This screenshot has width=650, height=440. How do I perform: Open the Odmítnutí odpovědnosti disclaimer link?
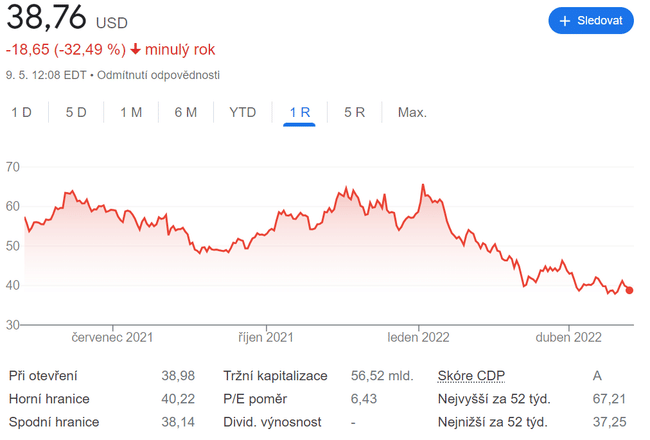(x=158, y=75)
